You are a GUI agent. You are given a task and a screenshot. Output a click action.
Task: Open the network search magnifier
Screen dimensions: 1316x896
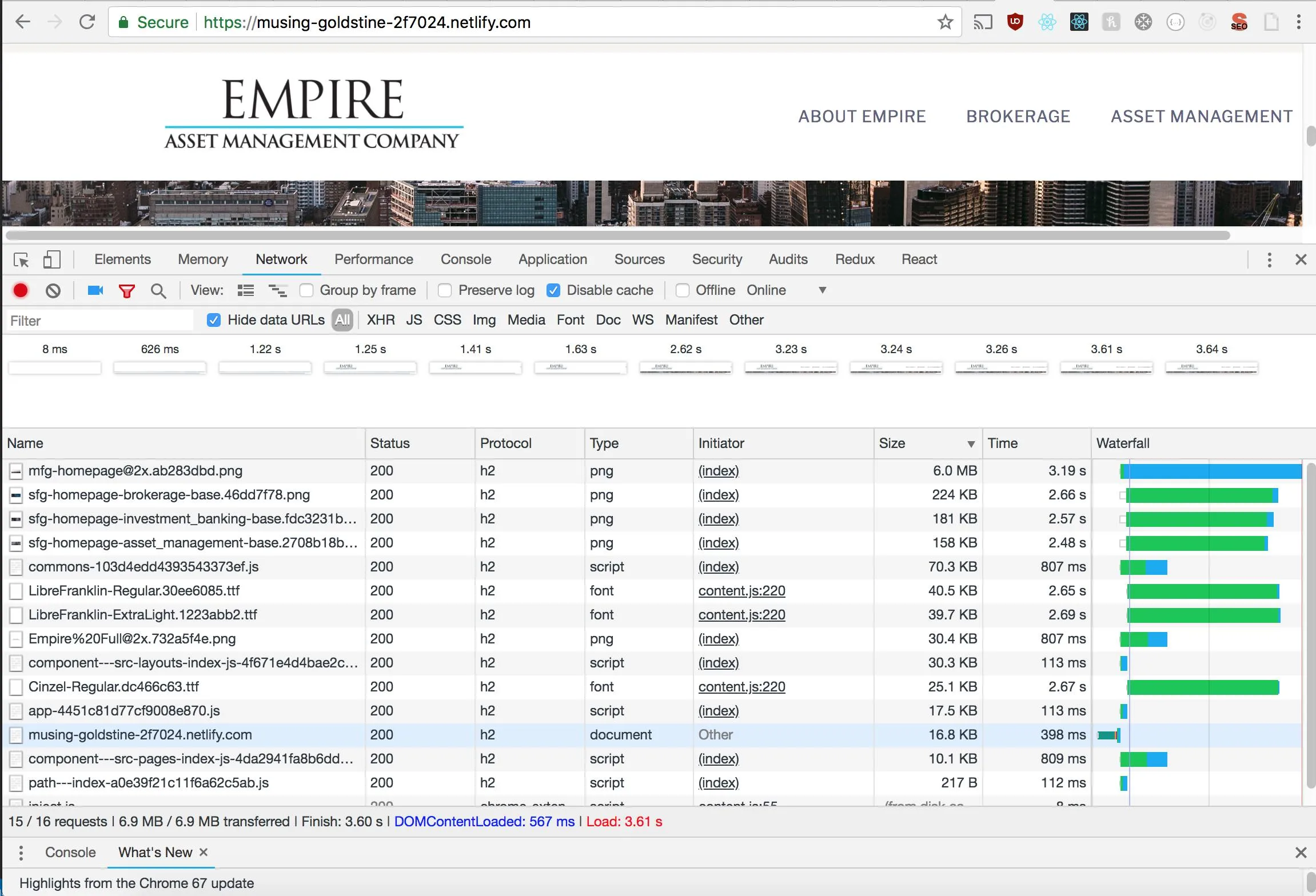pos(158,291)
